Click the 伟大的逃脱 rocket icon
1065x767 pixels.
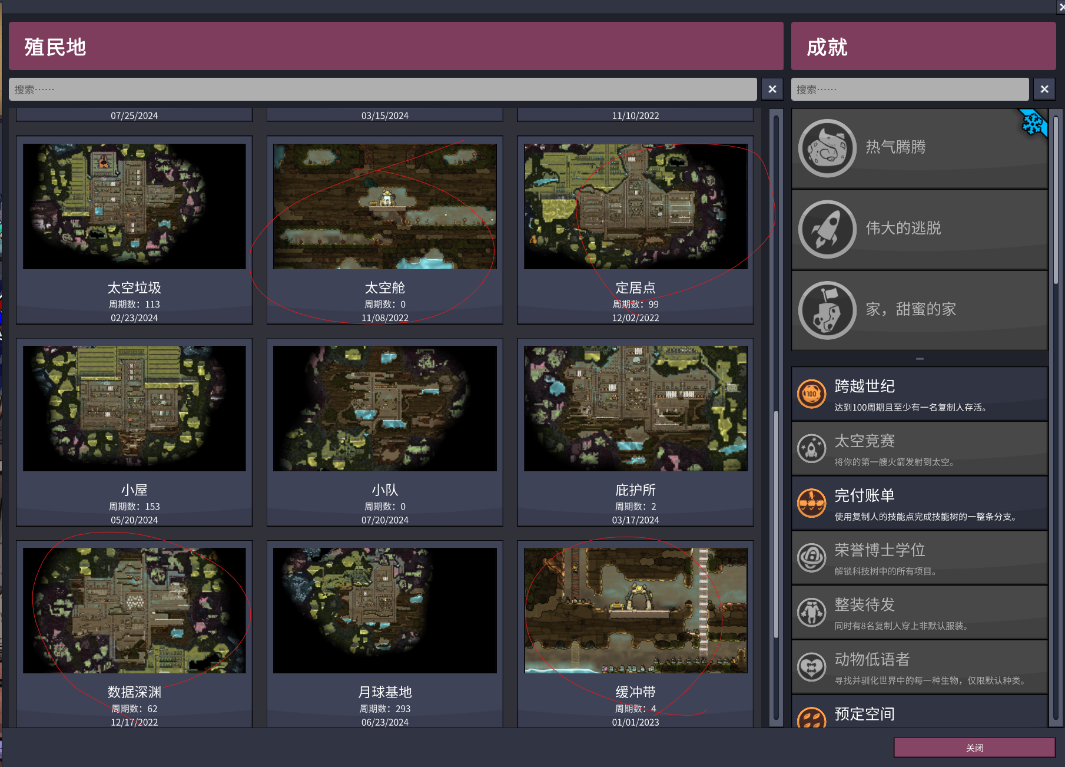pyautogui.click(x=827, y=229)
